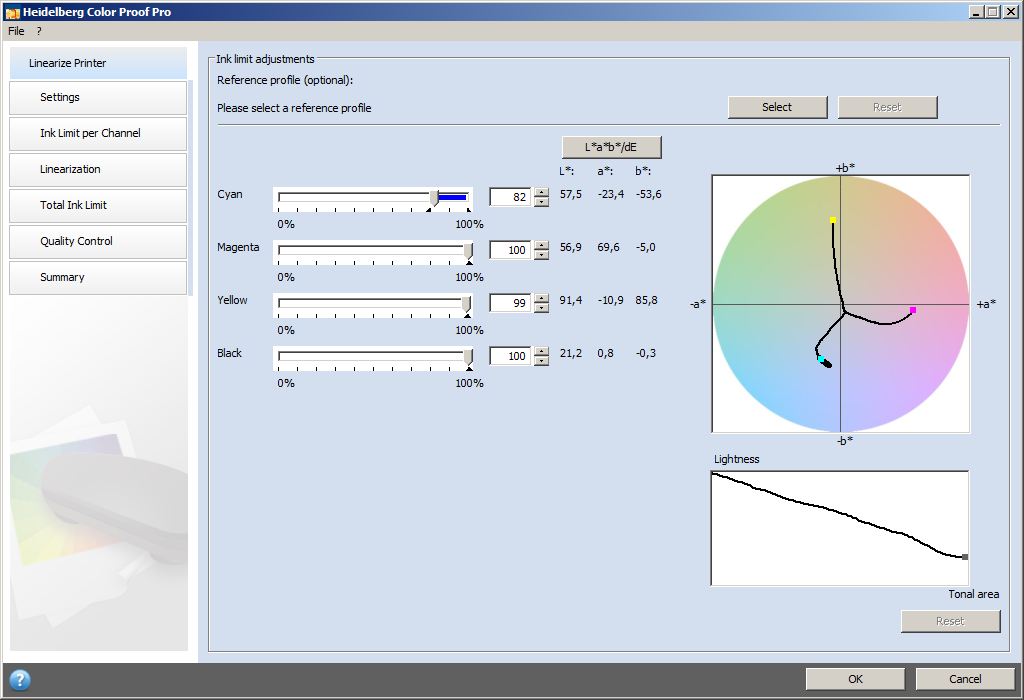
Task: Click the magenta point on the a*b* diagram
Action: pos(913,310)
